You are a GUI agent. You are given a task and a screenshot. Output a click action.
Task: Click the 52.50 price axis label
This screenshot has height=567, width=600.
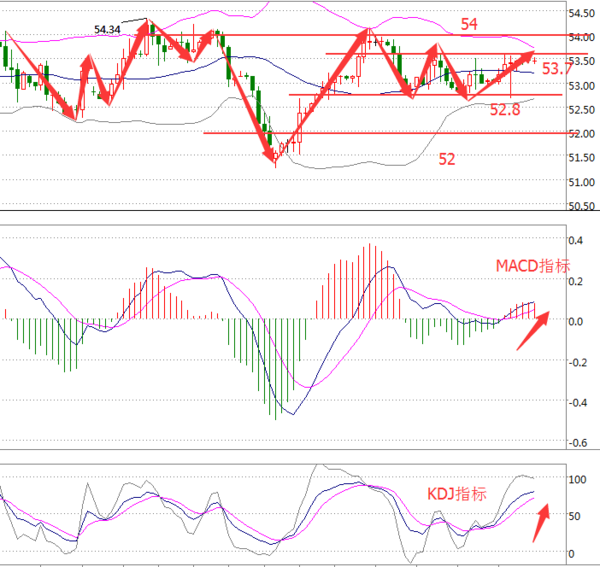tap(582, 110)
